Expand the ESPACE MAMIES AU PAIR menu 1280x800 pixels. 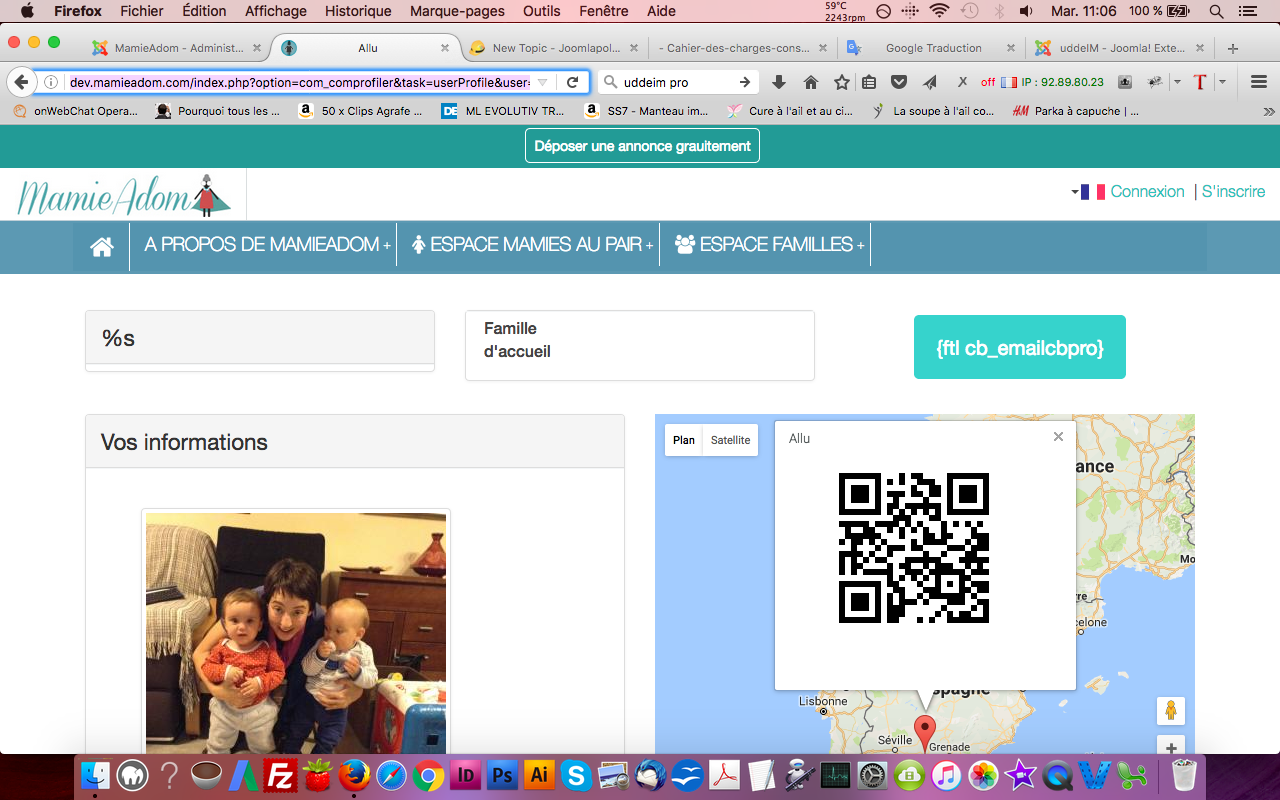[531, 245]
